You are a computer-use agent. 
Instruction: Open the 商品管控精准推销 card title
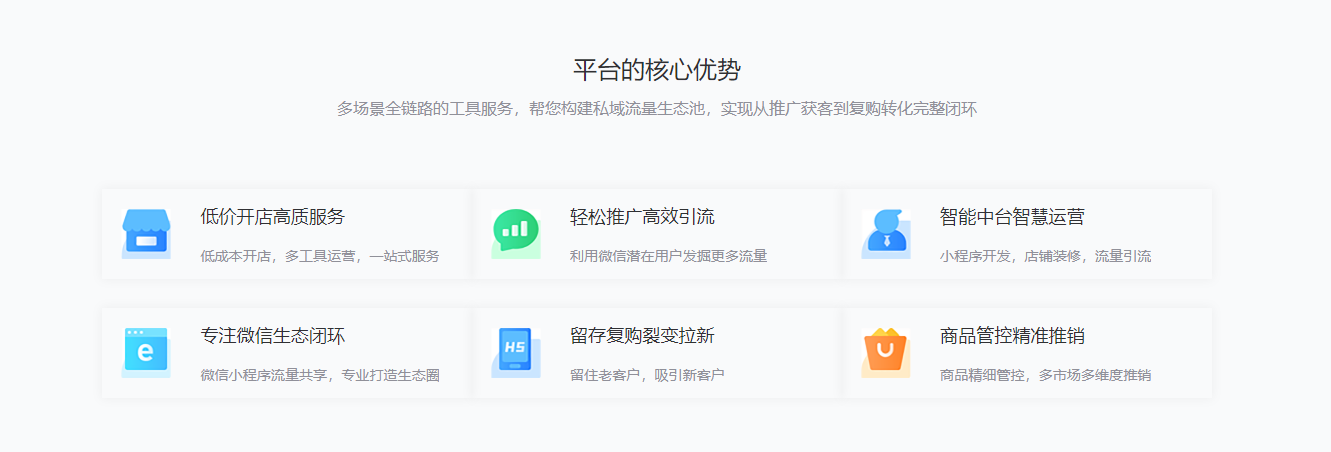click(1012, 336)
